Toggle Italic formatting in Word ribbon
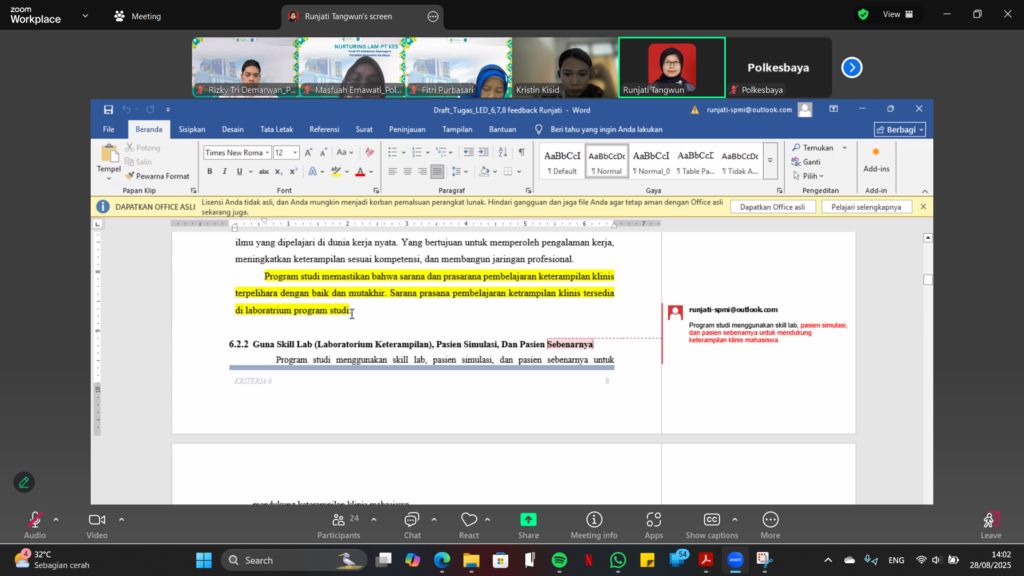Viewport: 1024px width, 576px height. click(x=224, y=172)
